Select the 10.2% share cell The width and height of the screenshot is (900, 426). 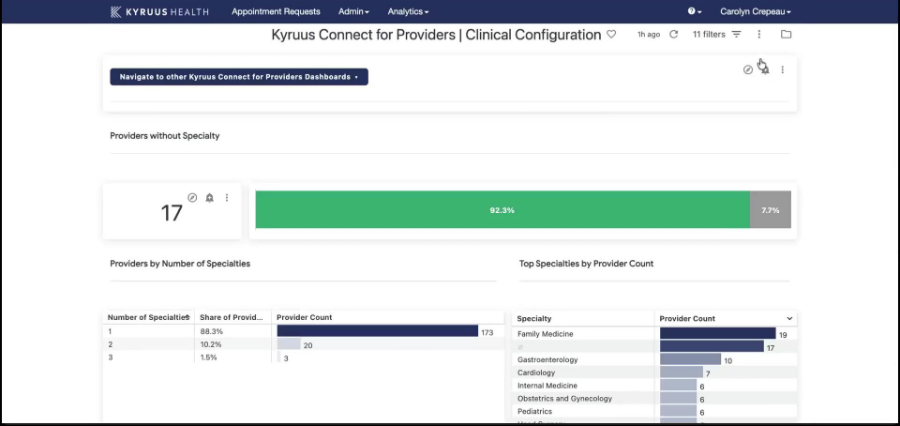click(x=211, y=344)
